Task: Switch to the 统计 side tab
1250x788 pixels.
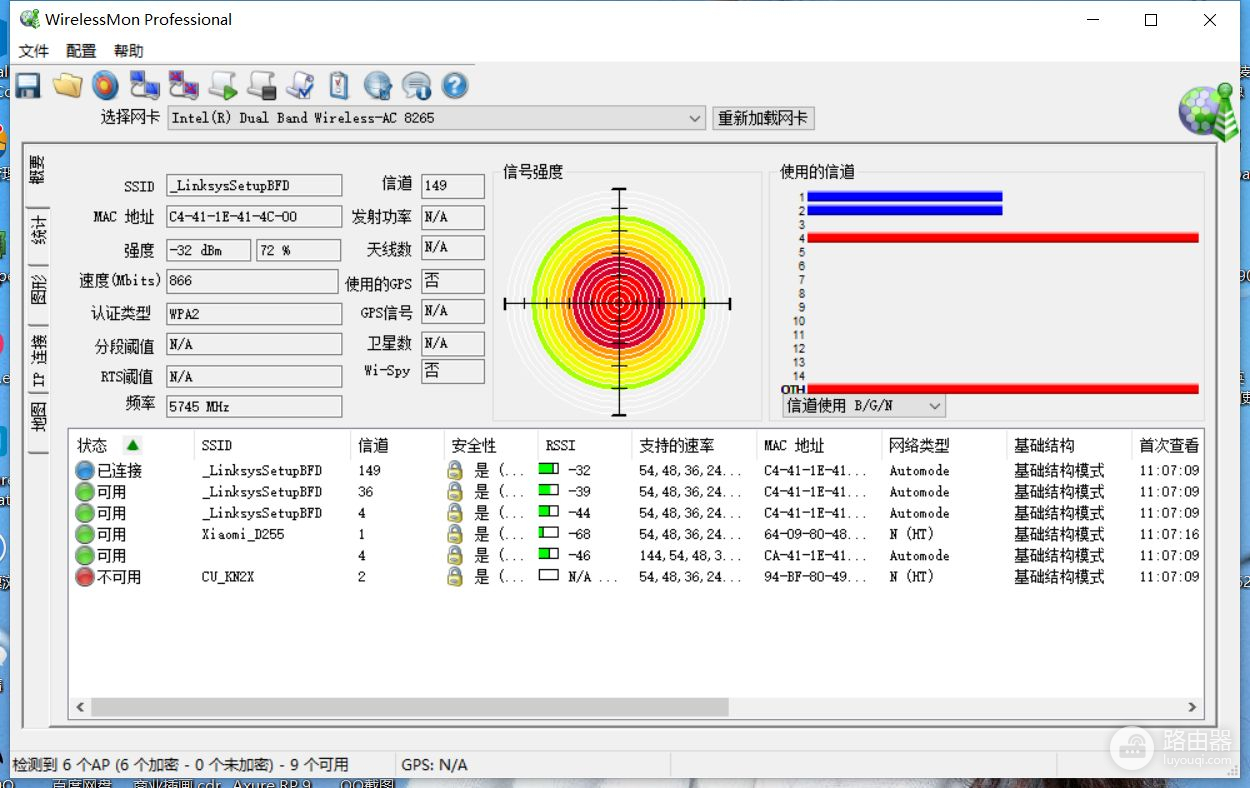Action: [39, 230]
